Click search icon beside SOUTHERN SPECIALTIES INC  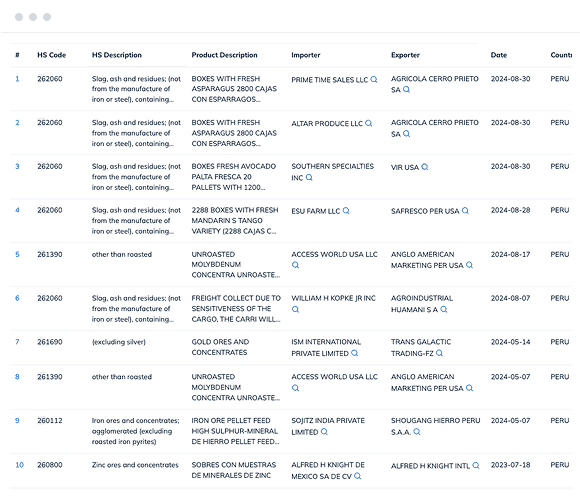tap(309, 178)
